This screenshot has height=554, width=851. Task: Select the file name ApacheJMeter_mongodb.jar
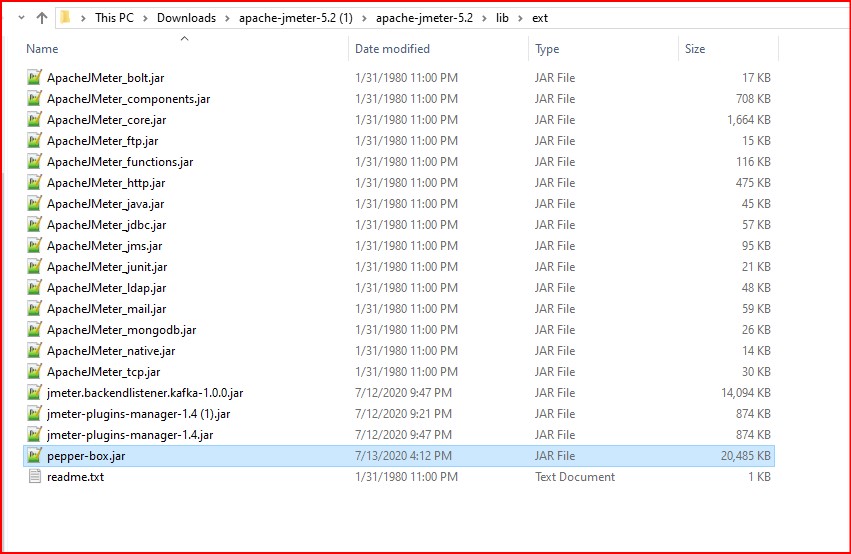pos(122,330)
